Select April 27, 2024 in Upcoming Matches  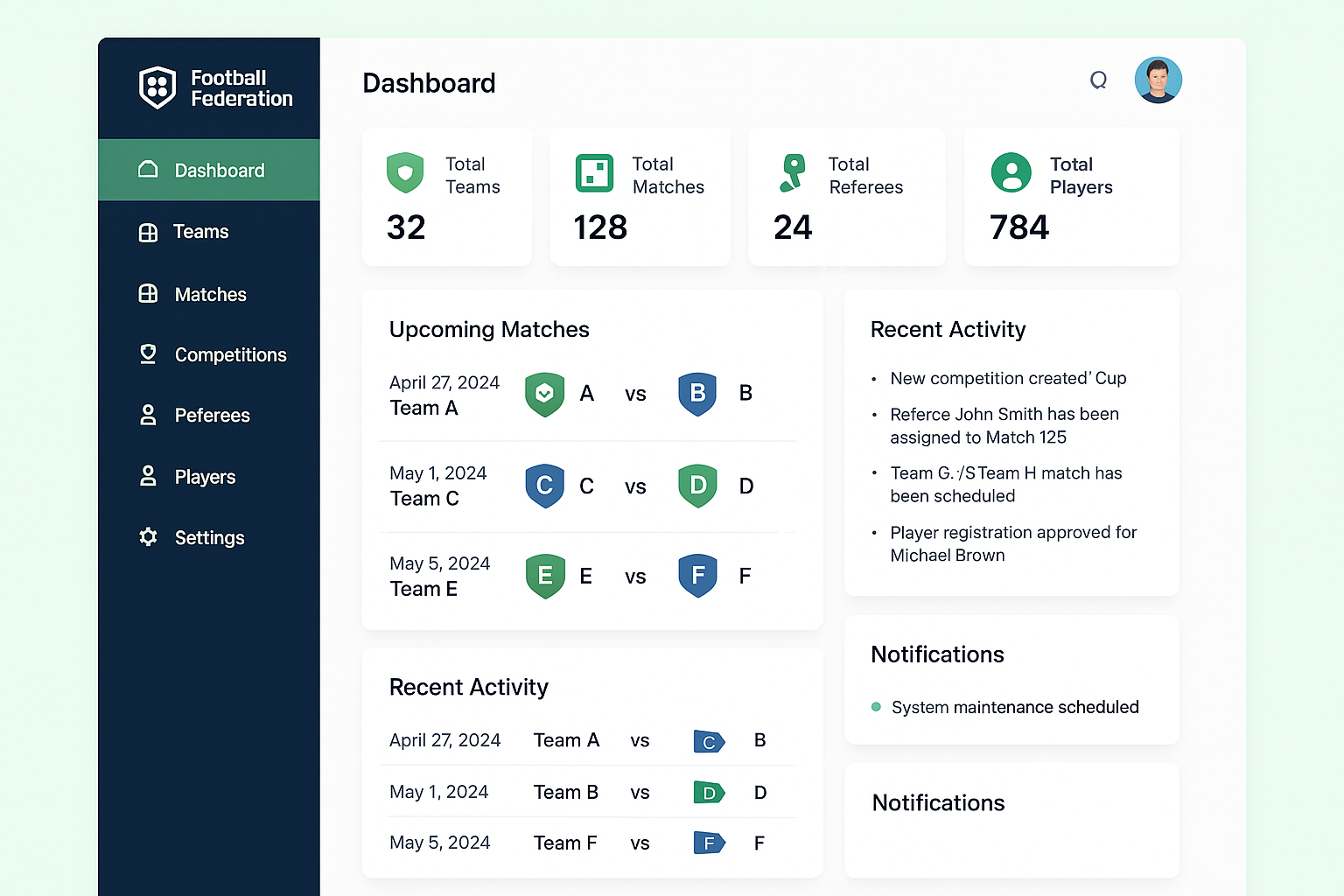click(444, 382)
